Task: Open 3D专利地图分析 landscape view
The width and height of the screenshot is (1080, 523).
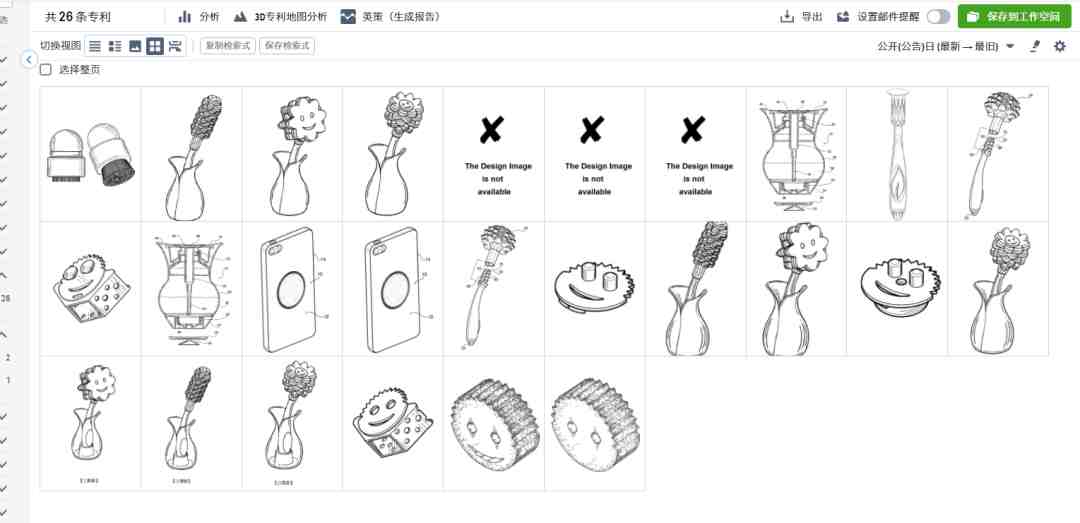Action: pos(280,17)
